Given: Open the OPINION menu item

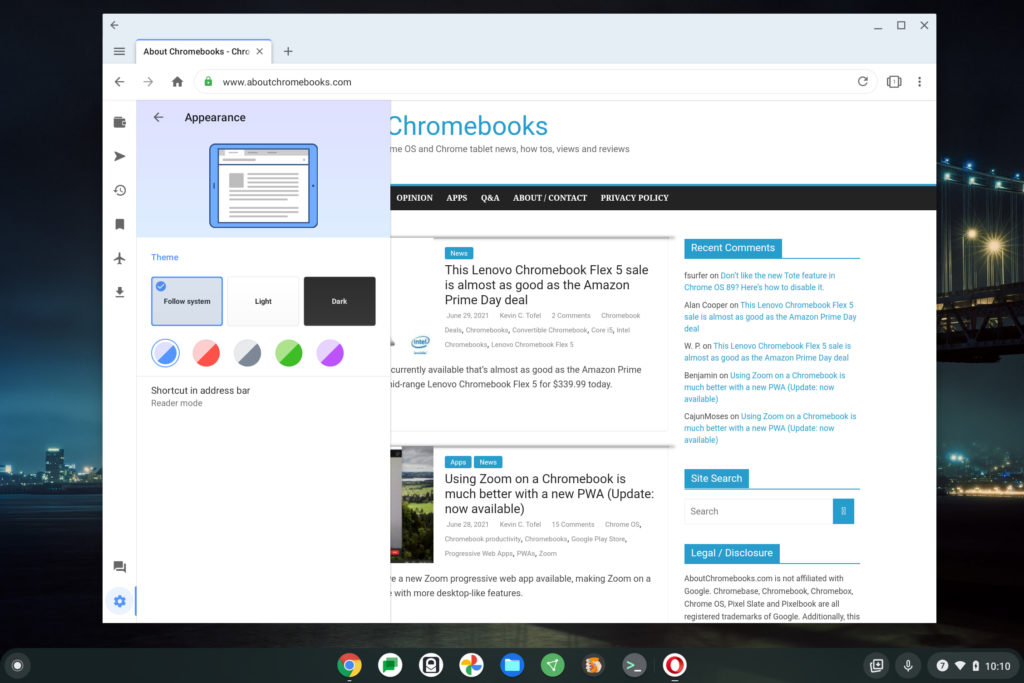Looking at the screenshot, I should [x=415, y=198].
